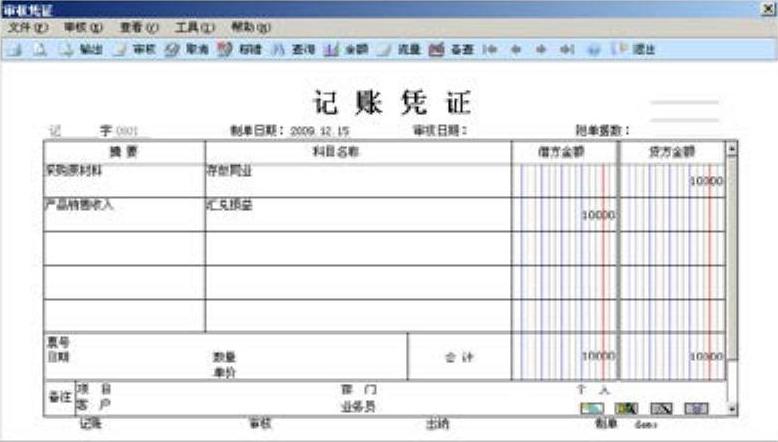778x442 pixels.
Task: Click the 审核日期 label
Action: coord(440,130)
